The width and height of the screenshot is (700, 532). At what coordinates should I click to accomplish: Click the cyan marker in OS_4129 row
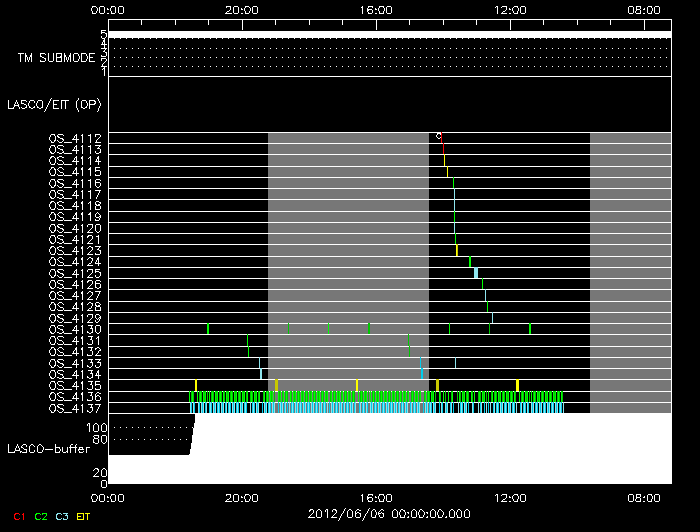pos(492,318)
